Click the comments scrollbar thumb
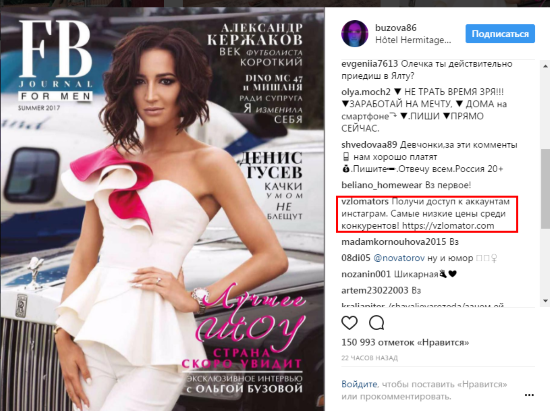 click(x=545, y=189)
